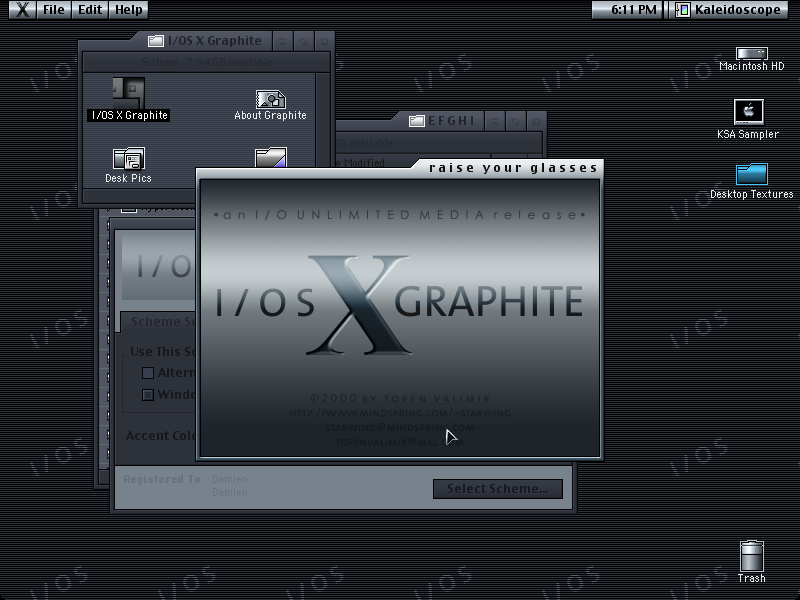Click the I/OS X GRAPHITE logo in the splash window

[399, 305]
